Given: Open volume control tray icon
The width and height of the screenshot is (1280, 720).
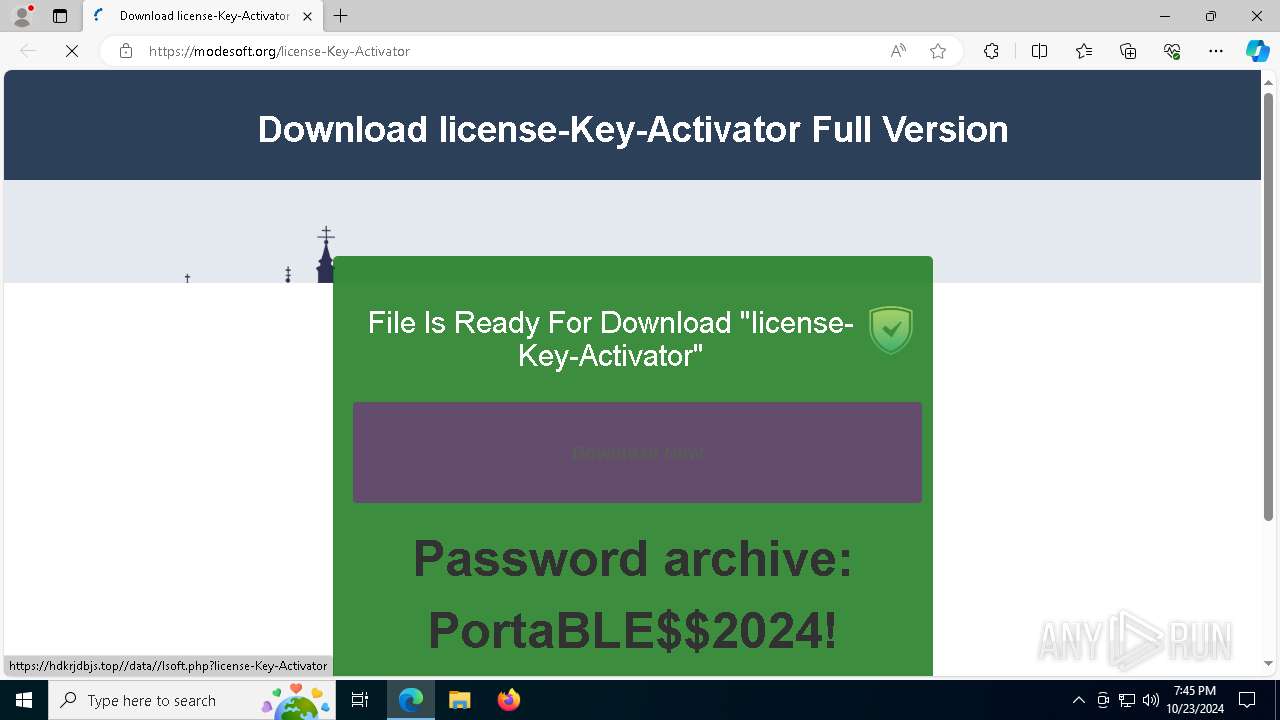Looking at the screenshot, I should coord(1150,700).
